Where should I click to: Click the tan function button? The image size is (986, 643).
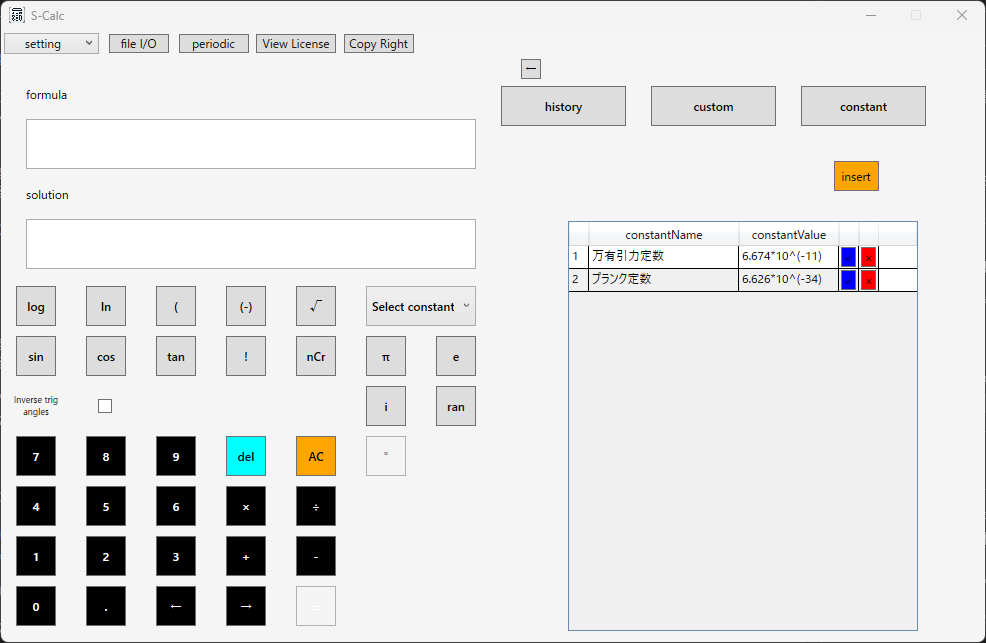pos(176,356)
